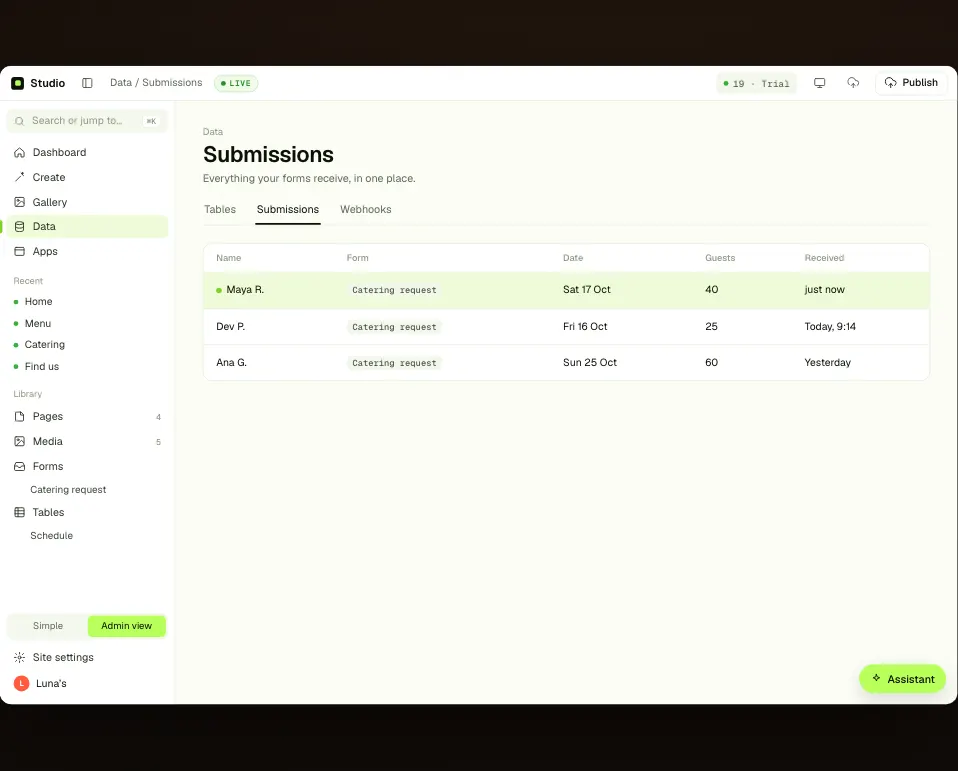958x771 pixels.
Task: Click the Publish button
Action: [911, 83]
